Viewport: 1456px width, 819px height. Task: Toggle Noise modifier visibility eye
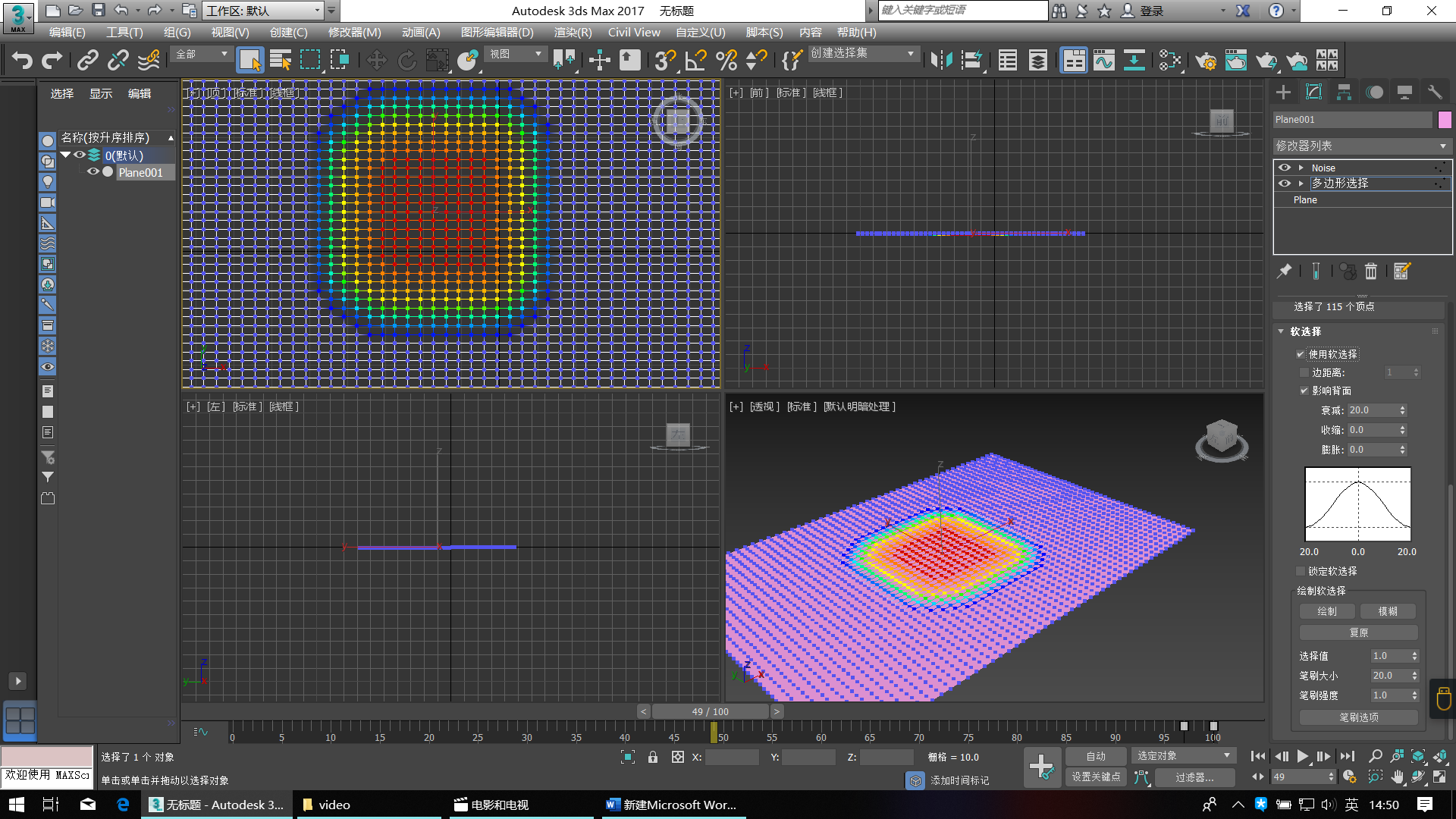[1285, 168]
